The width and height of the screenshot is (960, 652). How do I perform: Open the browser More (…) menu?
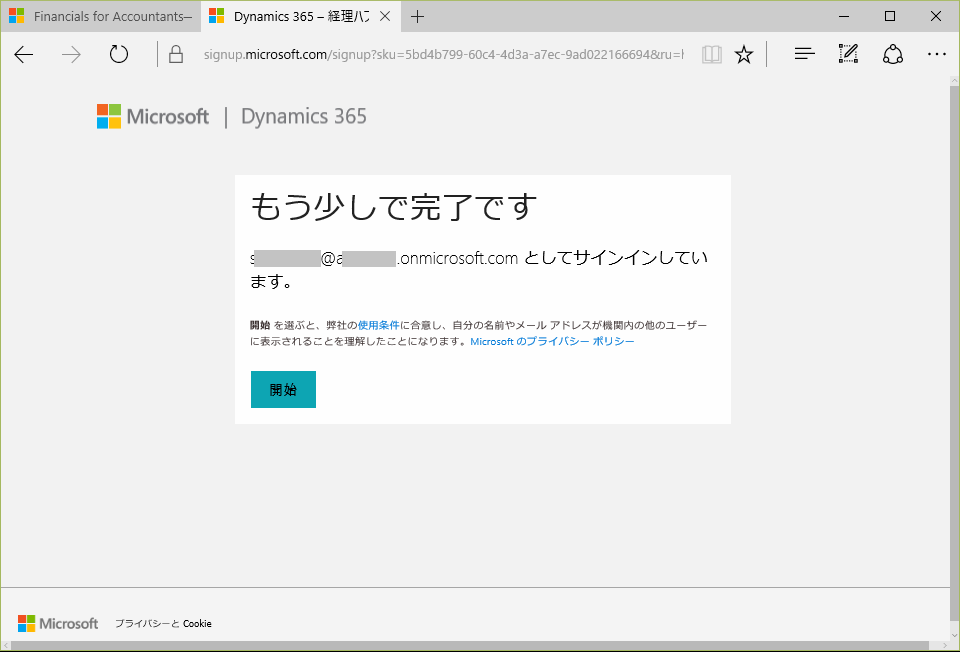tap(937, 54)
